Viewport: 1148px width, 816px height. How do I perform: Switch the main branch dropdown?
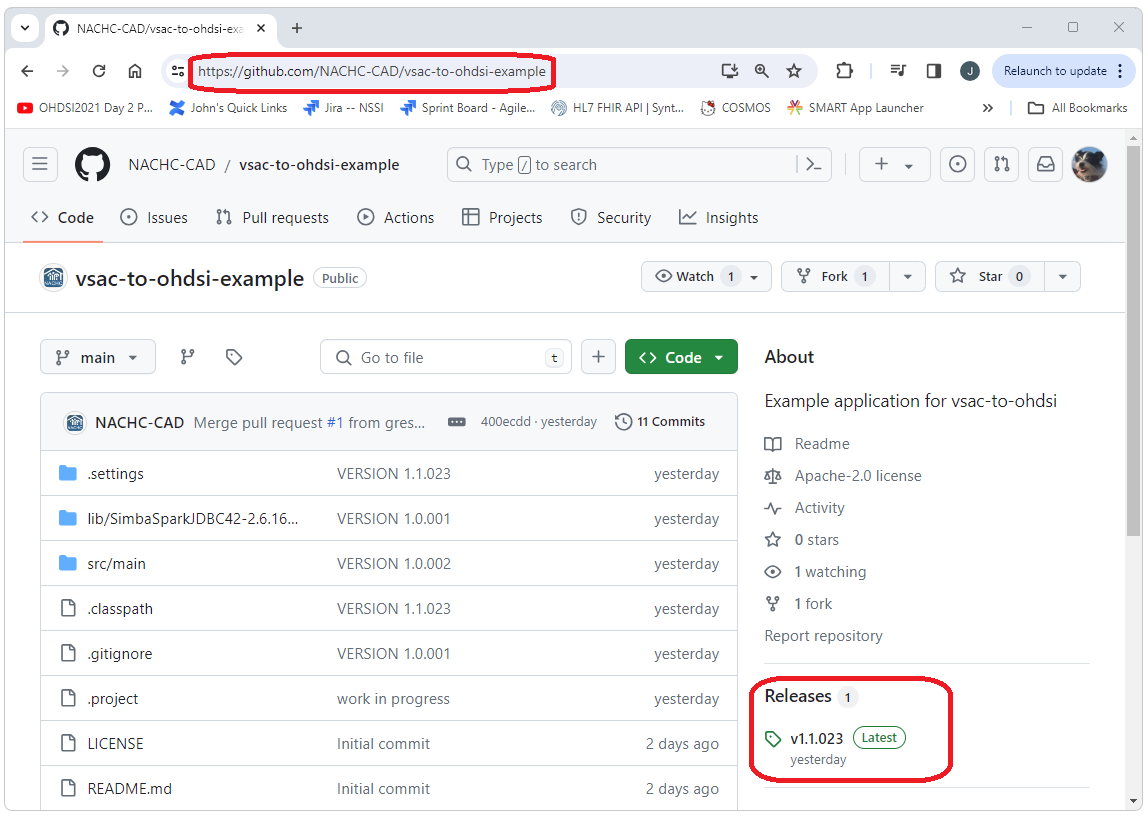coord(98,356)
